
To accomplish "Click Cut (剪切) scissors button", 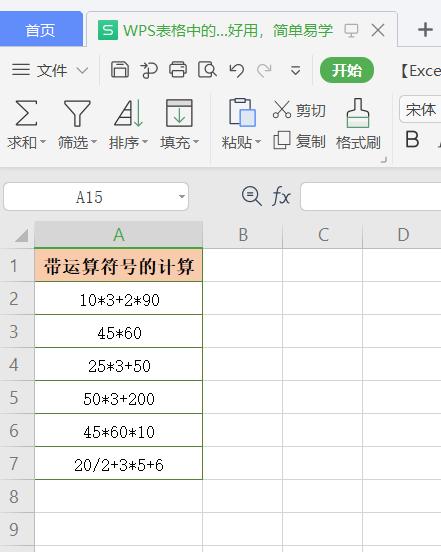I will pos(299,110).
